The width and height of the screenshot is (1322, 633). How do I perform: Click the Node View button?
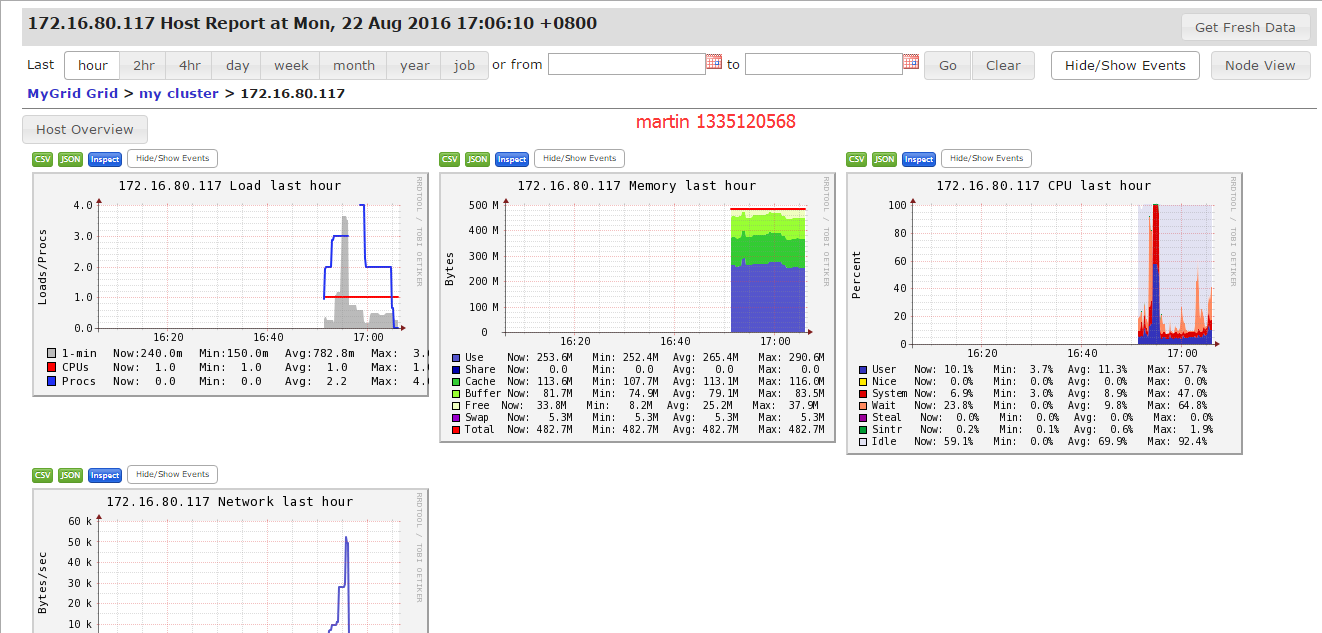1260,65
